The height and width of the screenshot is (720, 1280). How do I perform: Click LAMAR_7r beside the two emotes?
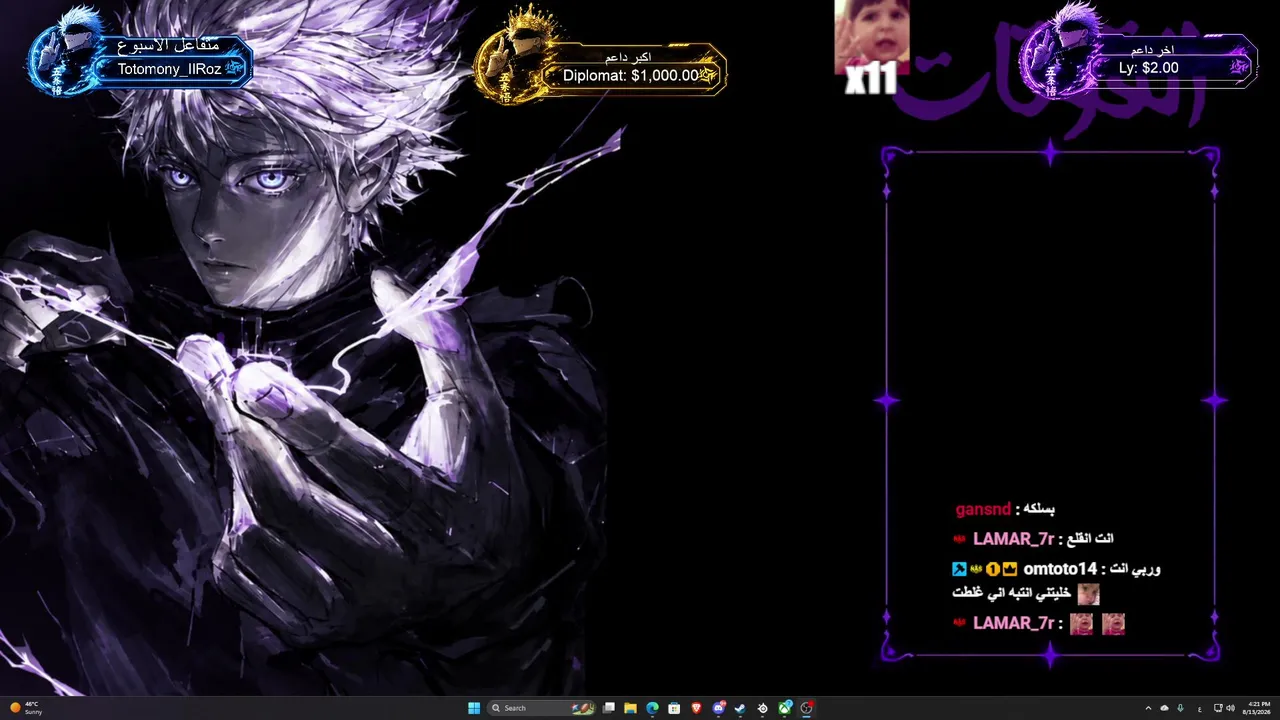(x=1013, y=623)
